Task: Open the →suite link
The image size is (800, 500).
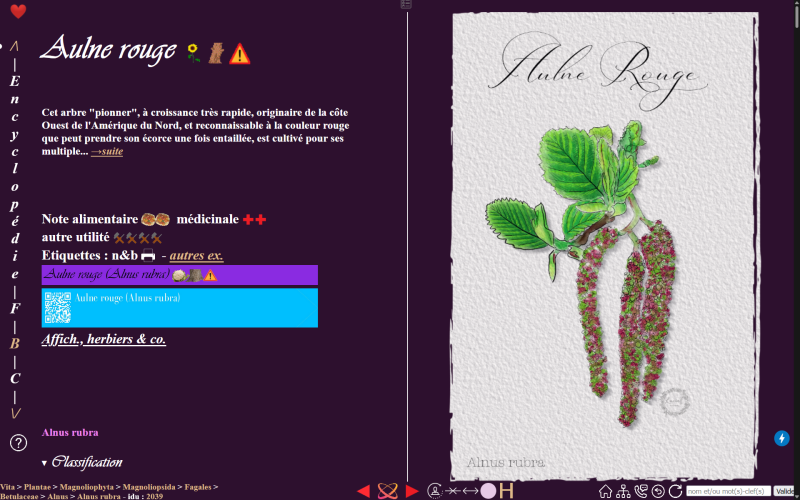Action: click(107, 152)
